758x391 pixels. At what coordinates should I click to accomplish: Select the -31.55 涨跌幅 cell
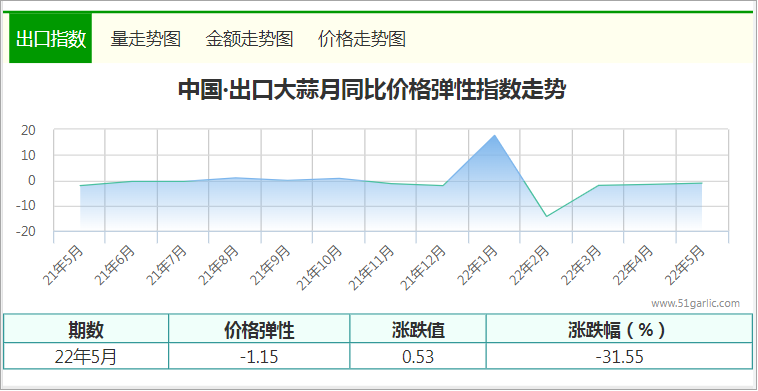coord(619,357)
